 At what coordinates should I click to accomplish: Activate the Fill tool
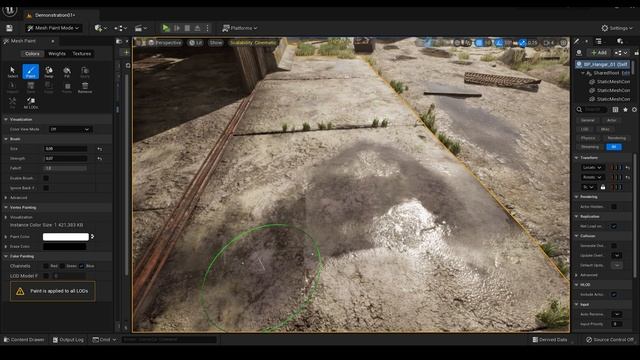[67, 71]
